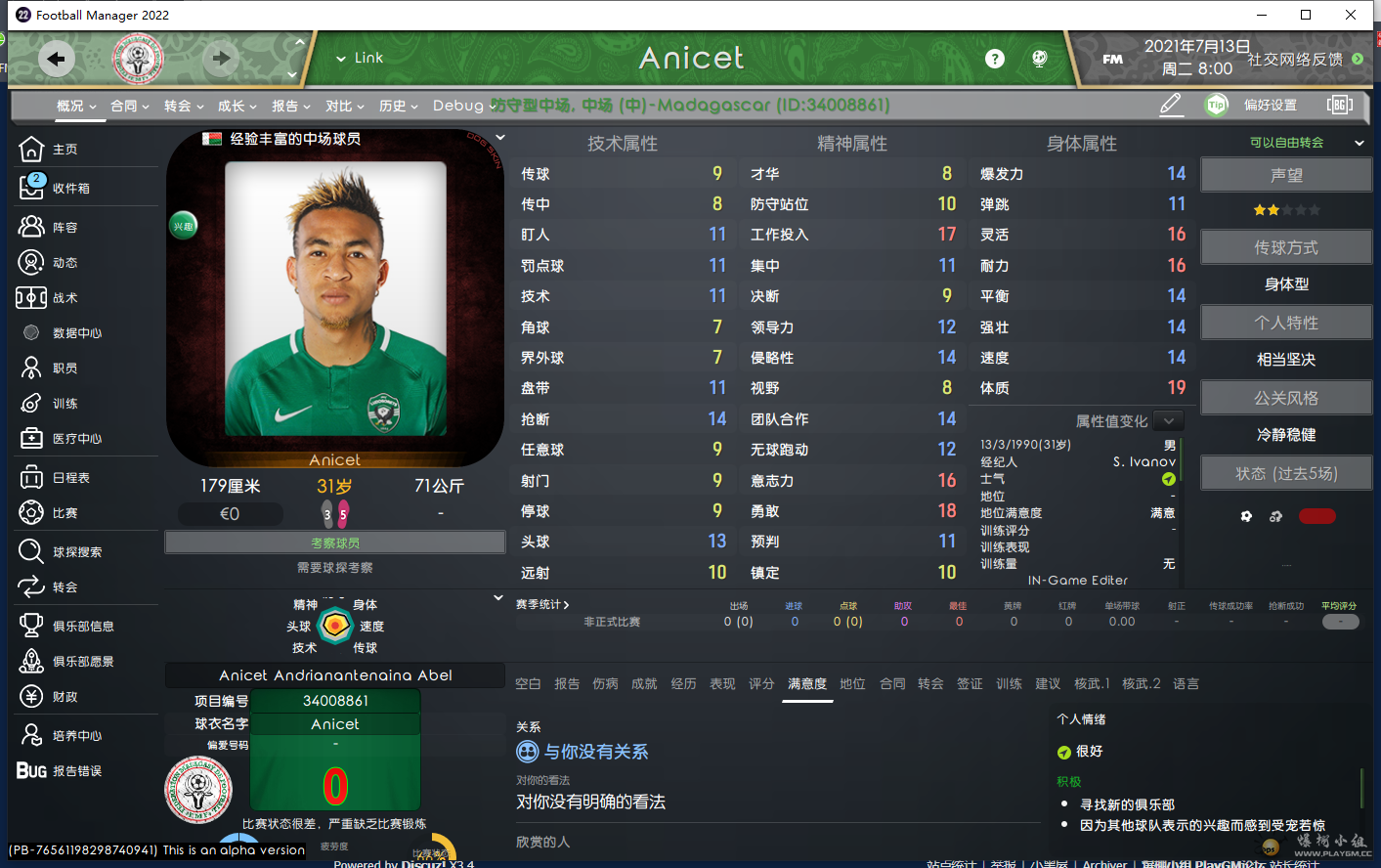This screenshot has width=1381, height=868.
Task: Click the help question mark icon
Action: [995, 59]
